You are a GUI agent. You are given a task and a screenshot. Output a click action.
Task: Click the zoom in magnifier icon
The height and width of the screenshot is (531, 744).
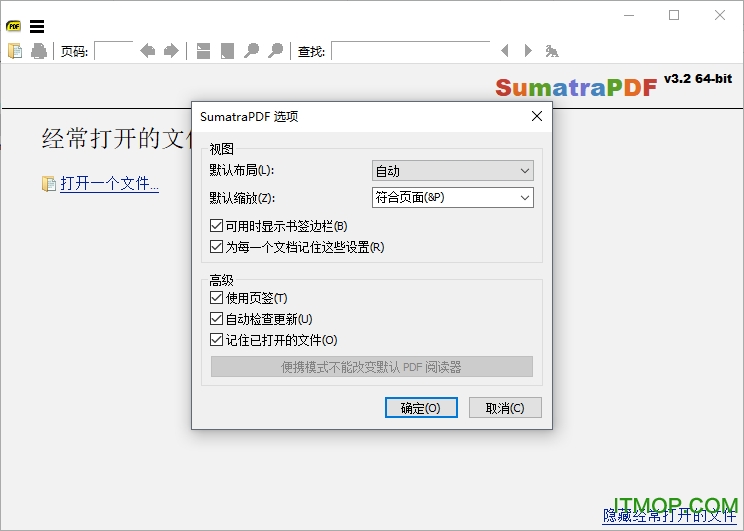pyautogui.click(x=275, y=51)
